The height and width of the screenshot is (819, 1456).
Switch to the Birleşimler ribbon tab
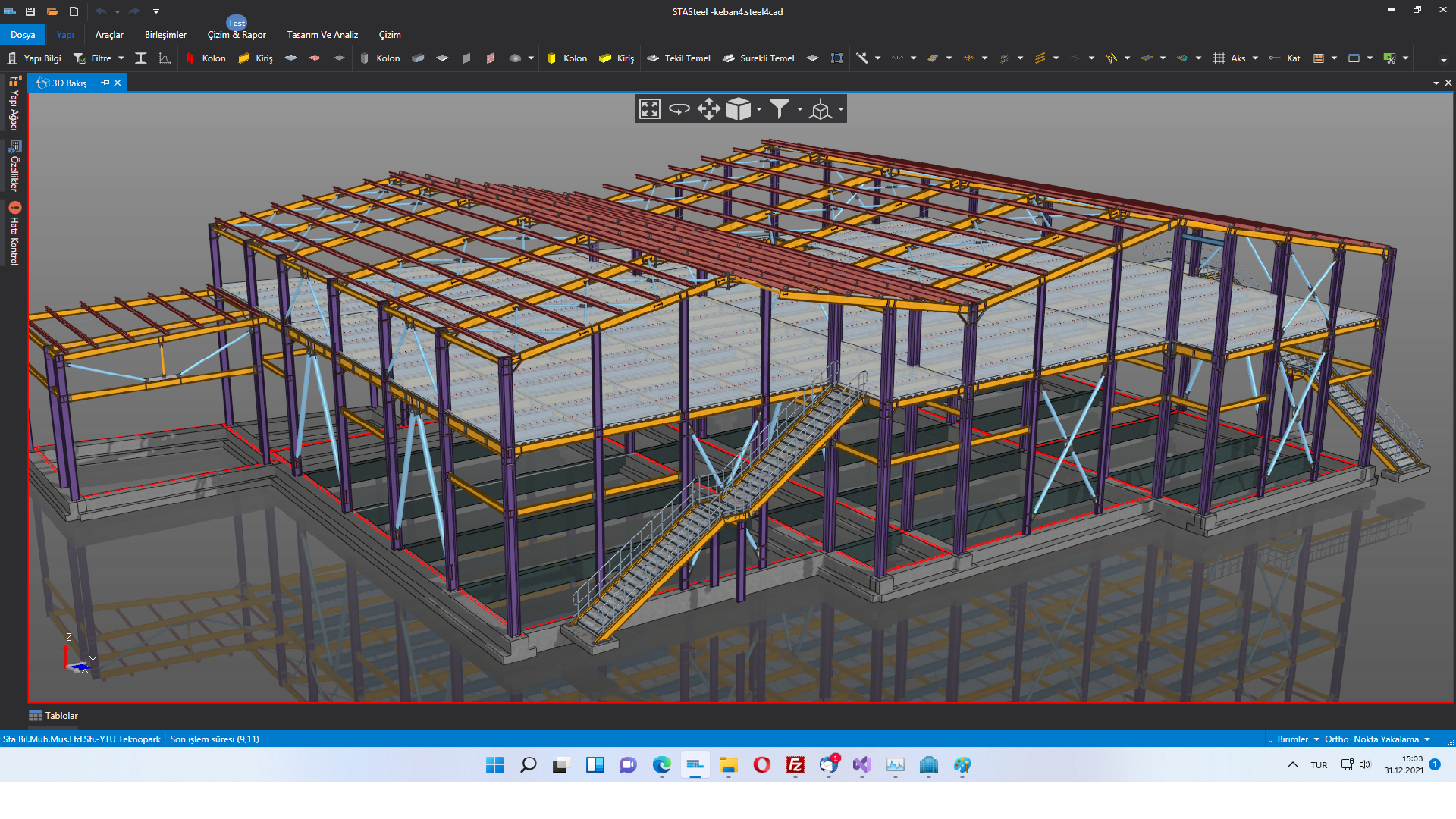tap(165, 35)
